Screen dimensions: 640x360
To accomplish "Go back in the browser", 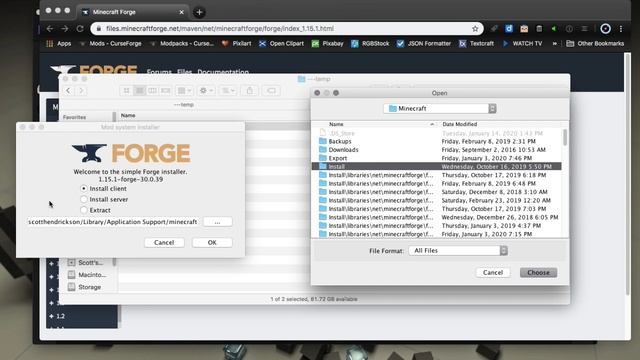I will (x=50, y=29).
